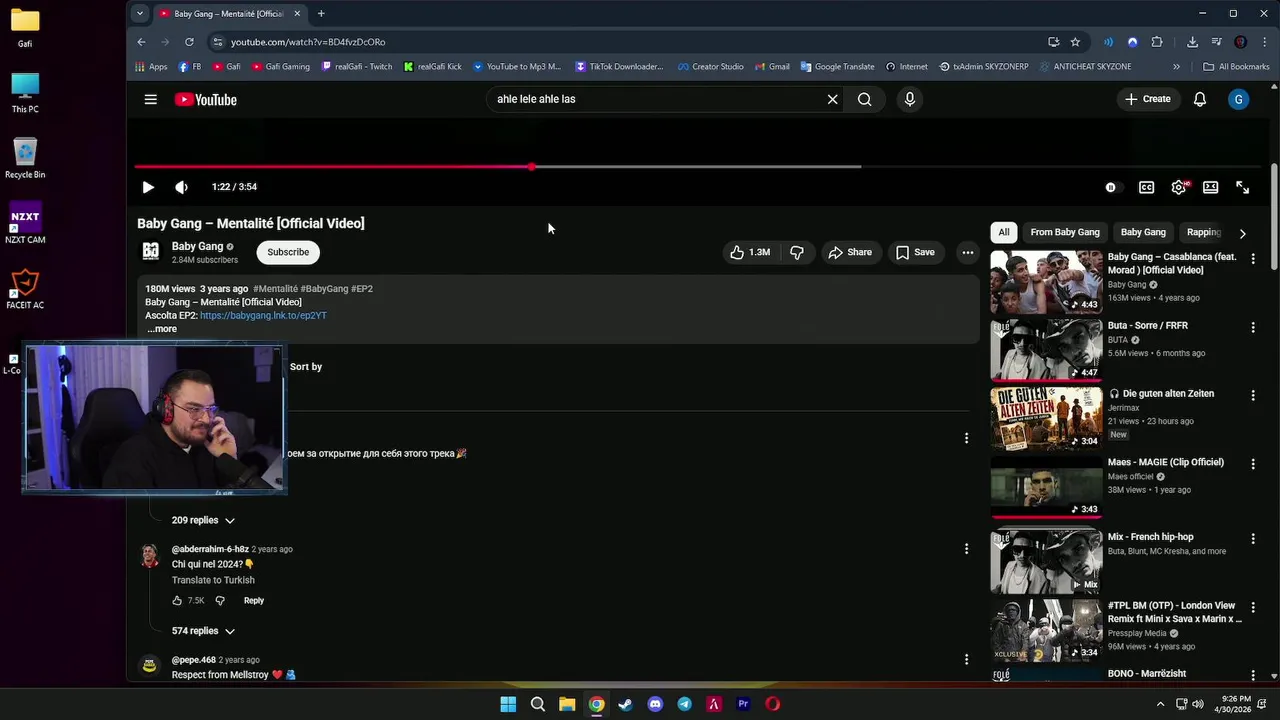Like the video with 1.3M likes
The height and width of the screenshot is (720, 1280).
click(749, 252)
